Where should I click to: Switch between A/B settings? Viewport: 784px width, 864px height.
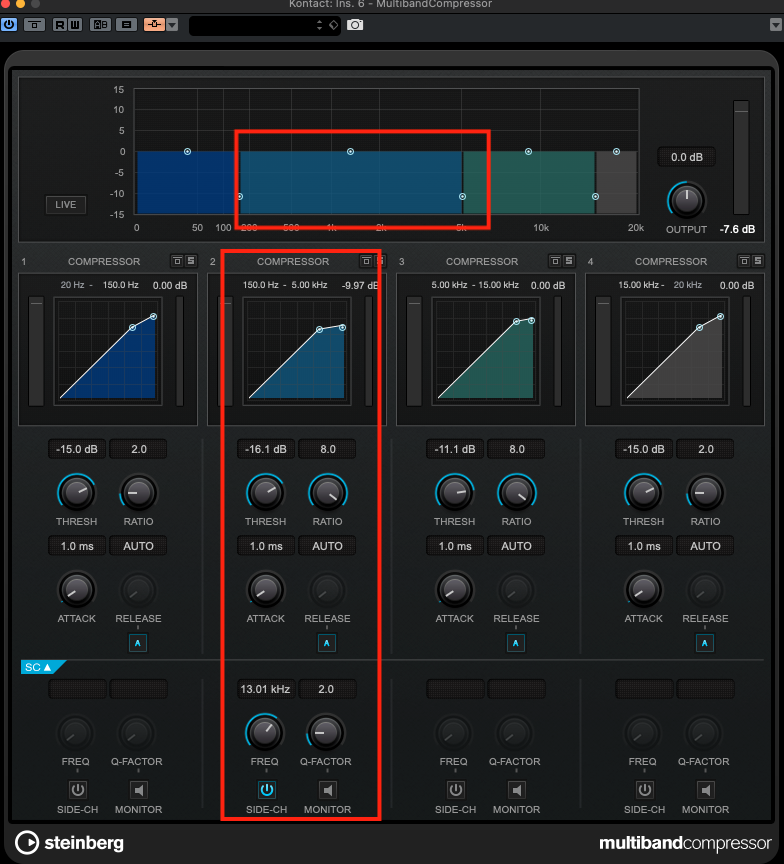(x=100, y=25)
